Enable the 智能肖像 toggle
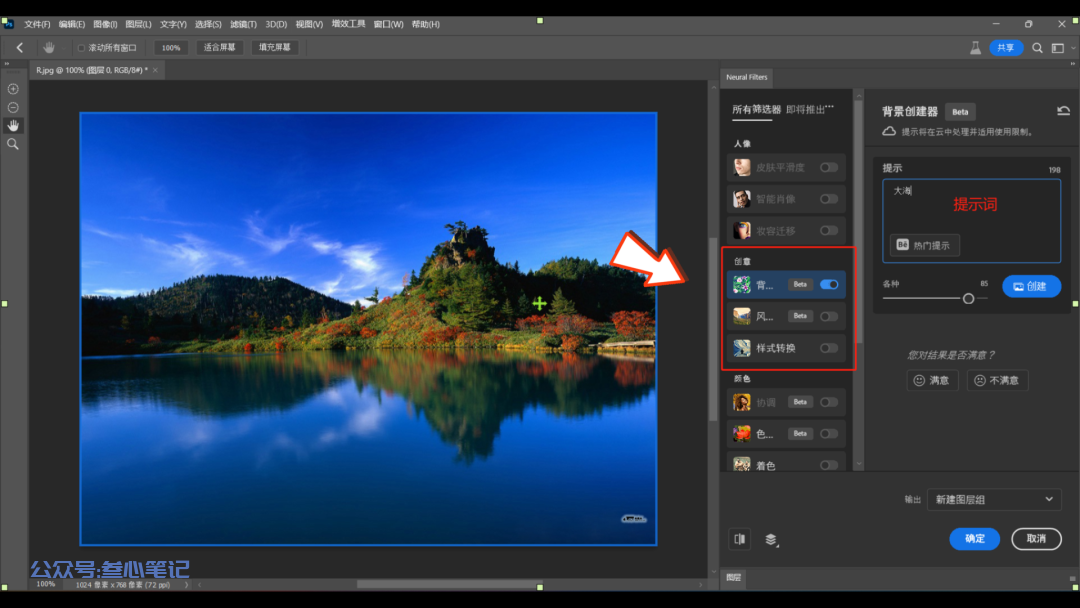This screenshot has height=608, width=1080. click(x=829, y=199)
